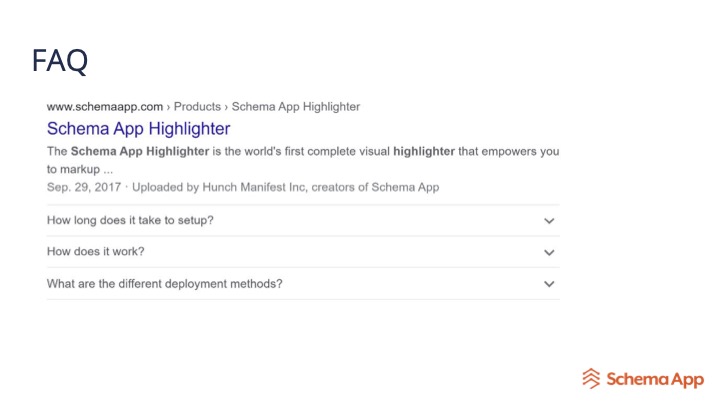Viewport: 720px width, 405px height.
Task: Expand the 'How does it work?' chevron
Action: [x=549, y=253]
